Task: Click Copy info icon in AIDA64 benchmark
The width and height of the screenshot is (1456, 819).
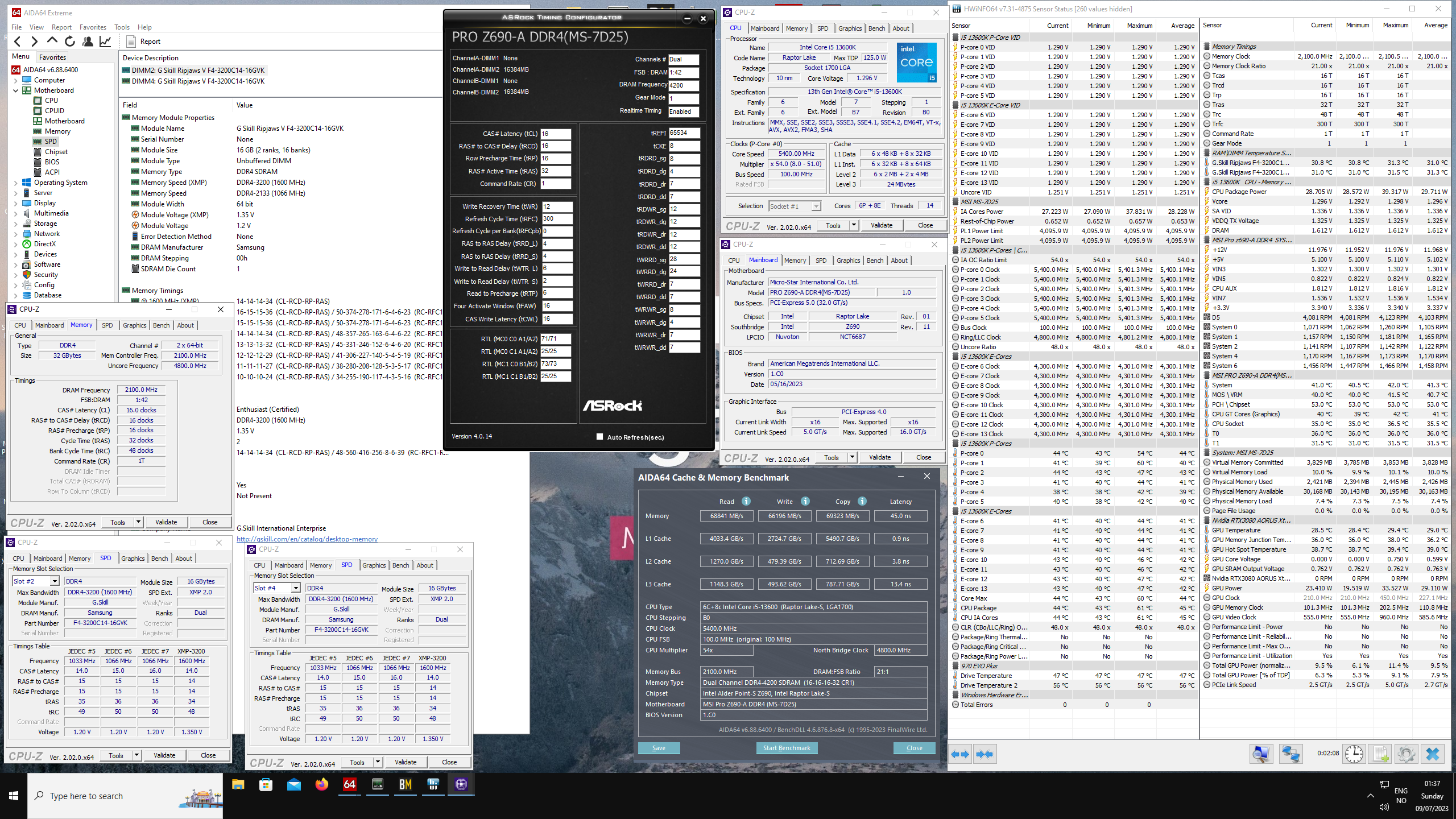Action: coord(862,501)
